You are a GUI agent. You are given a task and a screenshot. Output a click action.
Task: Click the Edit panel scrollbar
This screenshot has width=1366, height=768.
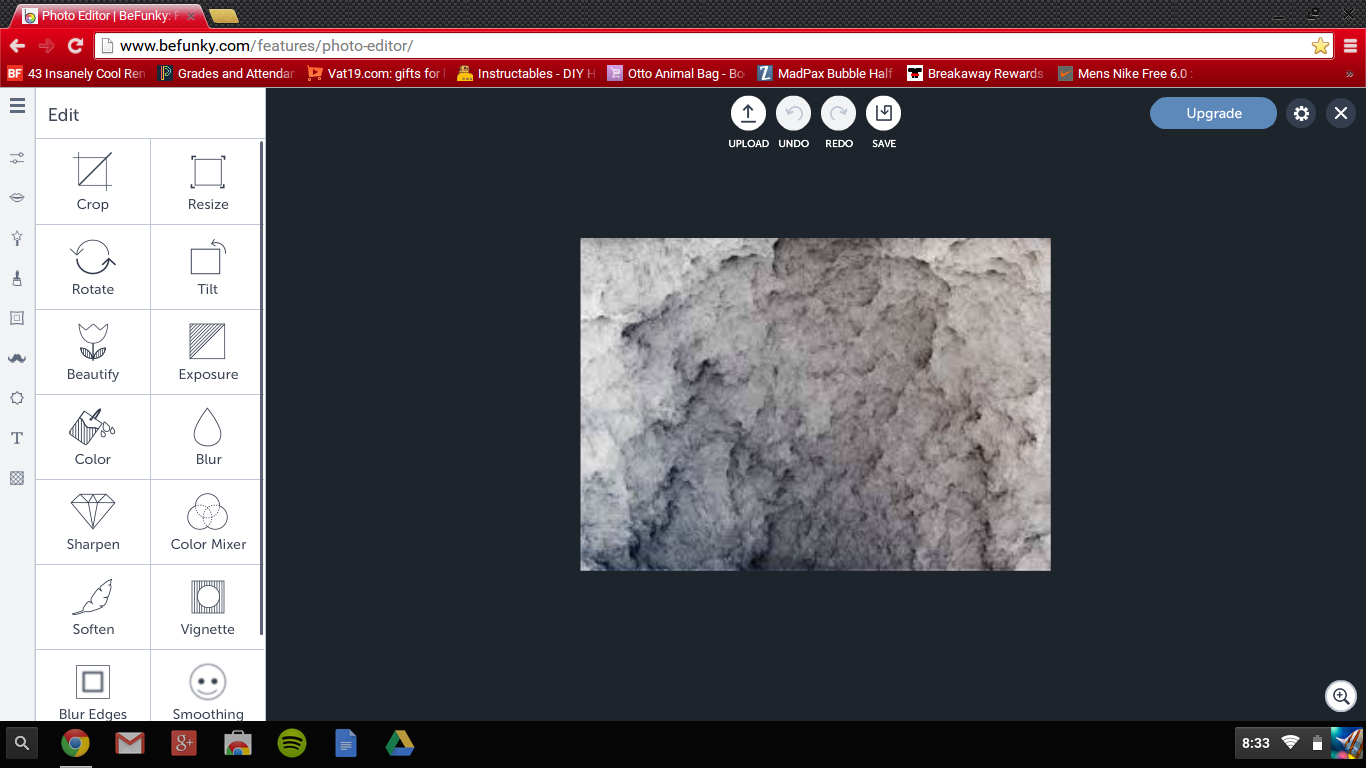(x=262, y=388)
